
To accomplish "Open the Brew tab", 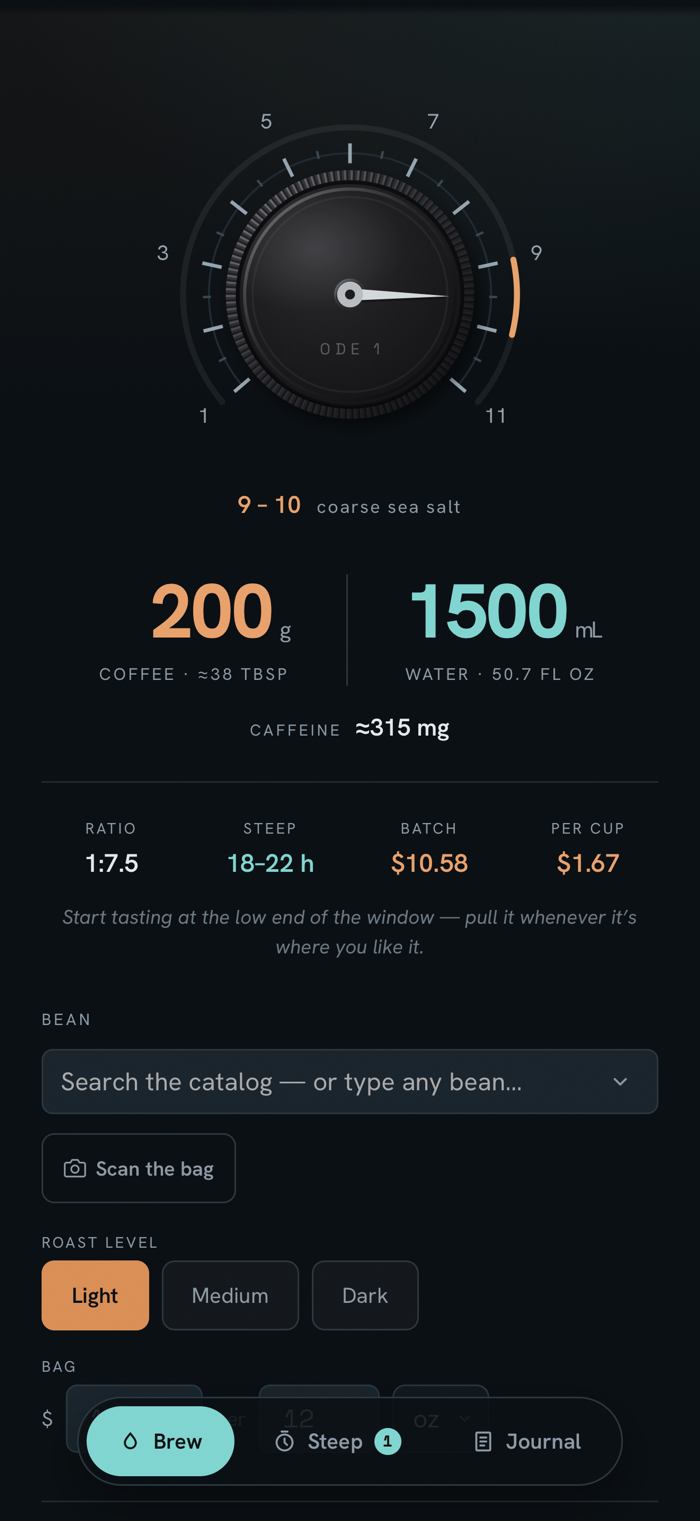I will 161,1441.
